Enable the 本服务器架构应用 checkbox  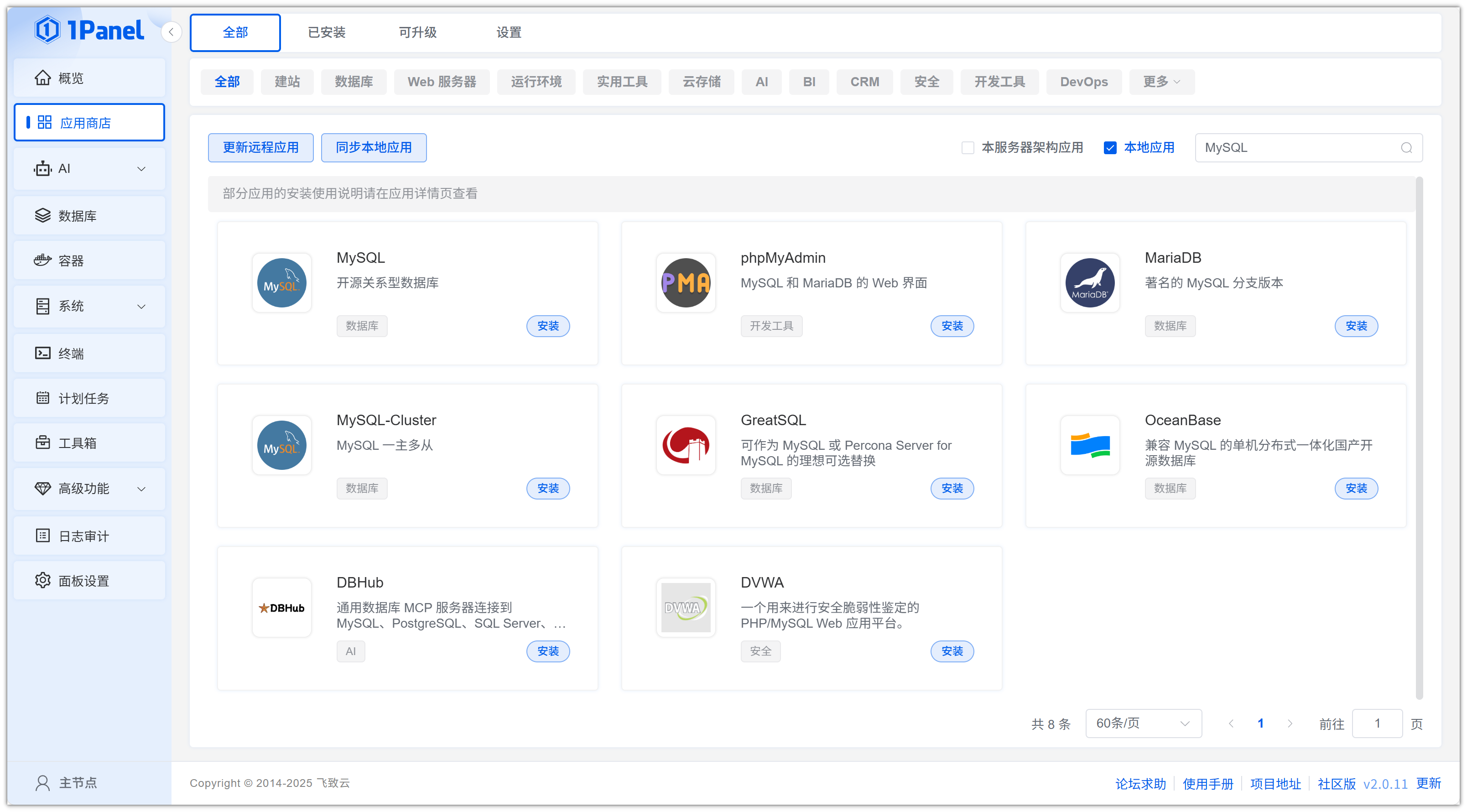pos(968,148)
